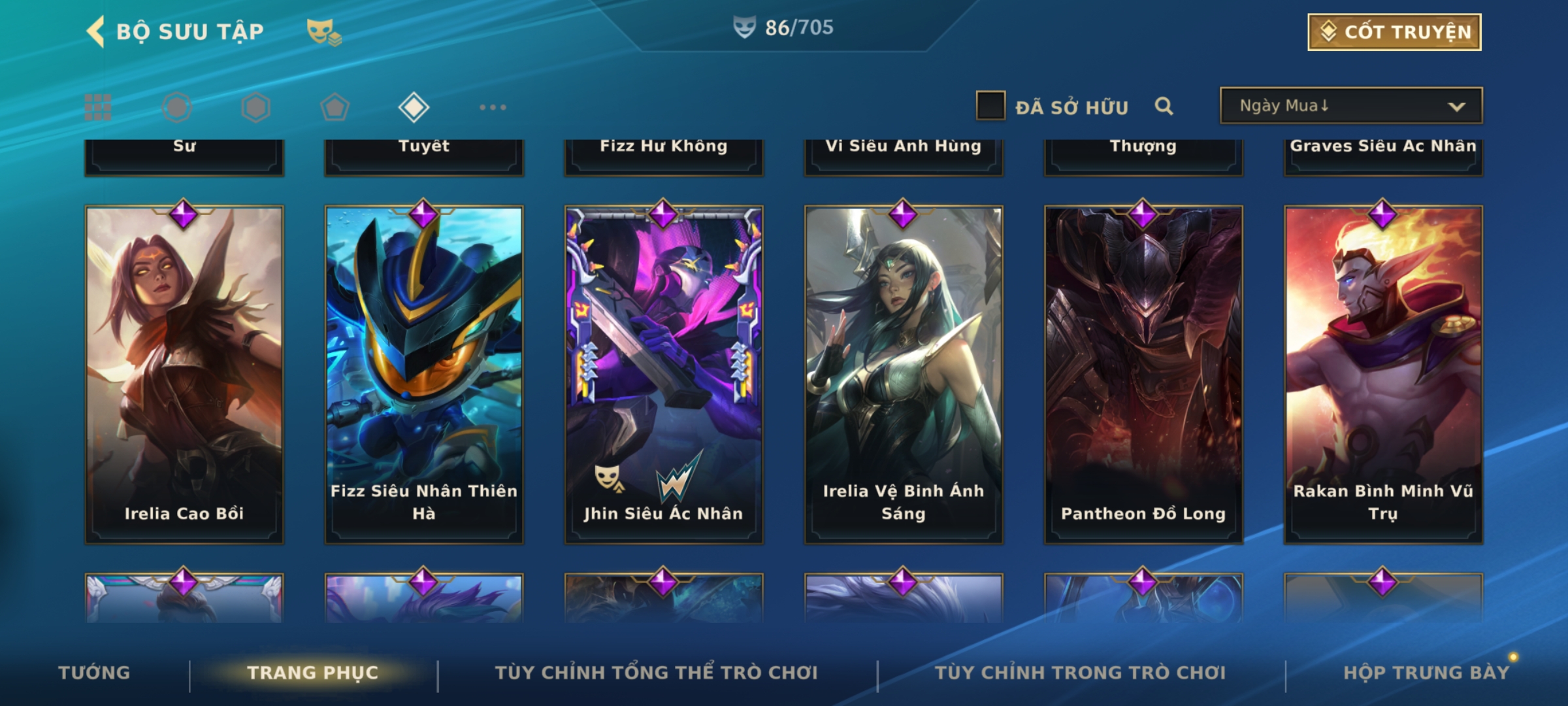This screenshot has width=1568, height=706.
Task: Select the round gem rarity filter
Action: [177, 107]
